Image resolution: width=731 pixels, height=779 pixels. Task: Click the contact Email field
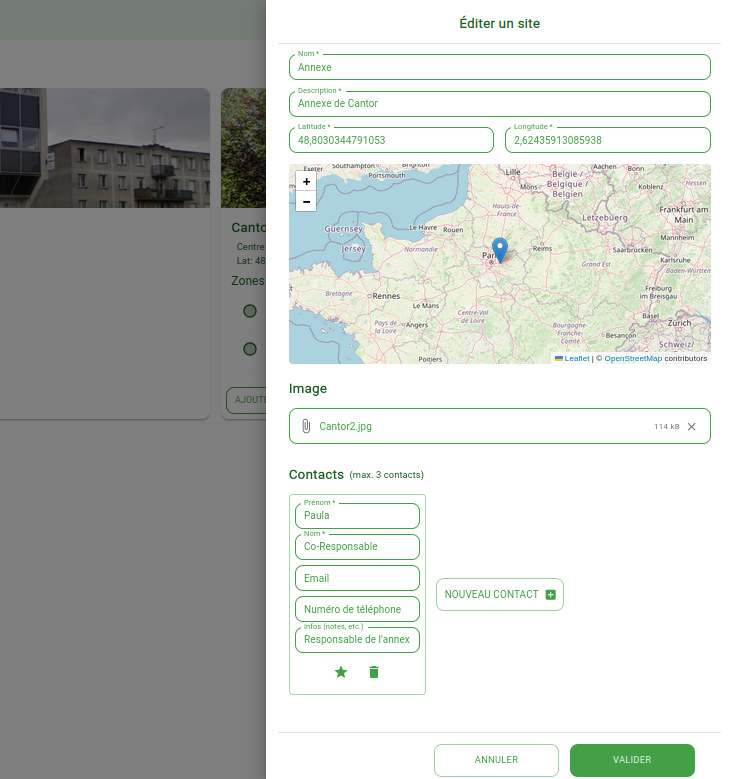(357, 578)
